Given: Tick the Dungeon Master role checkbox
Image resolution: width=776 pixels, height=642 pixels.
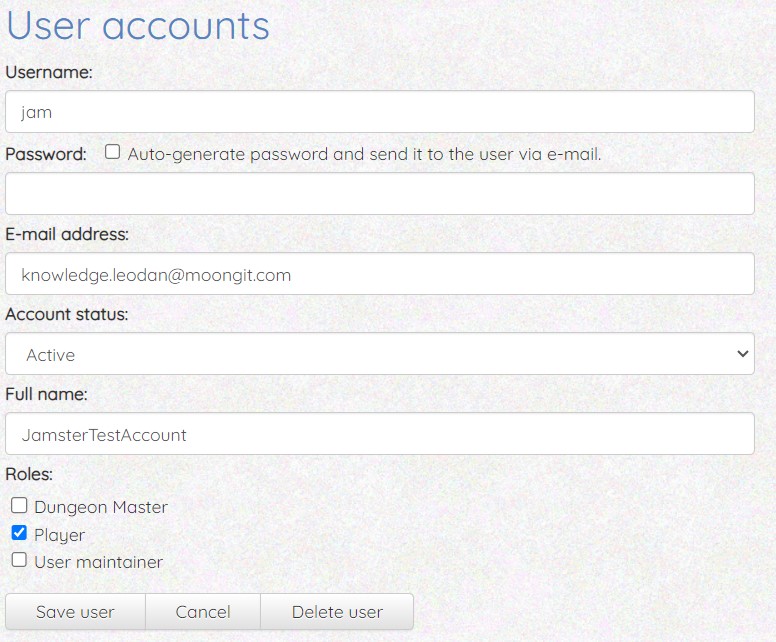Looking at the screenshot, I should point(19,506).
